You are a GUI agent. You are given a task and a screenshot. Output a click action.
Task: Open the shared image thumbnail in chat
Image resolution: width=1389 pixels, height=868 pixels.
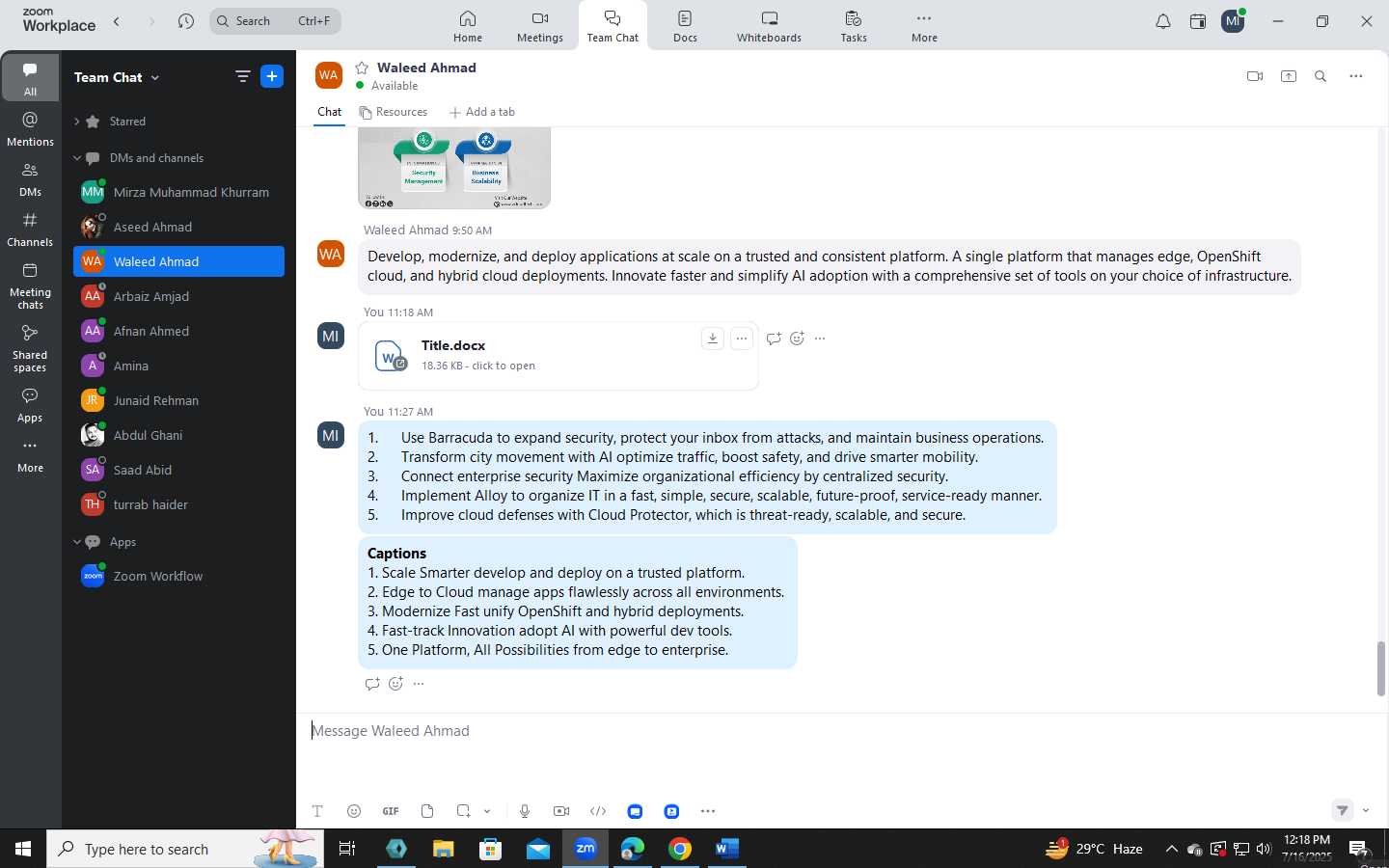pos(454,168)
